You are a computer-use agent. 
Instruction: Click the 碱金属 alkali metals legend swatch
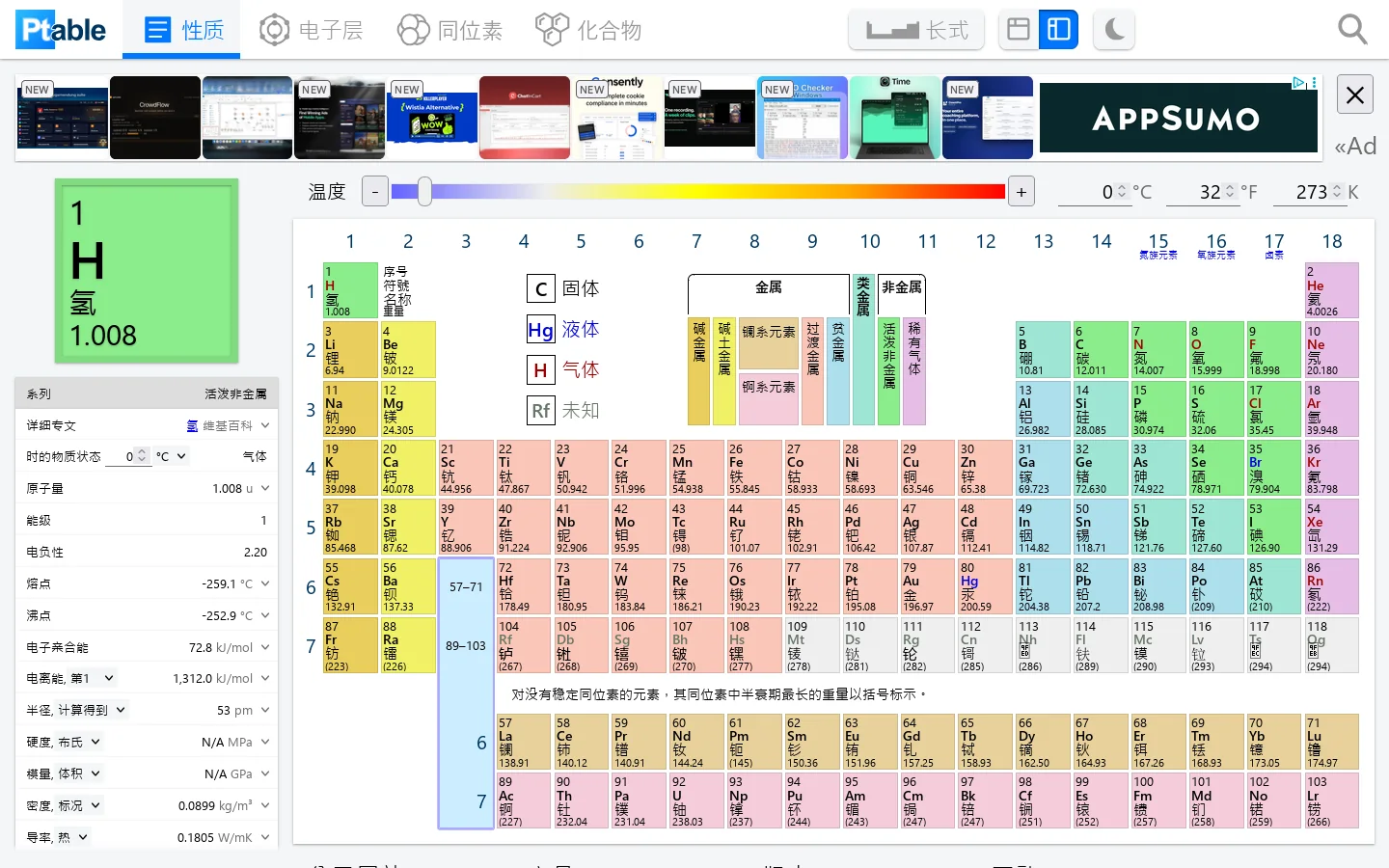(698, 370)
